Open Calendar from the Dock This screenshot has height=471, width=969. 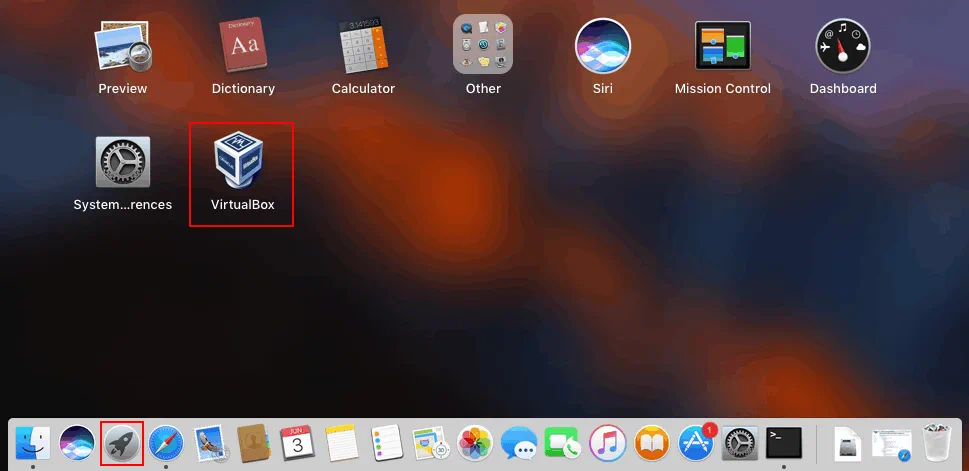(298, 442)
